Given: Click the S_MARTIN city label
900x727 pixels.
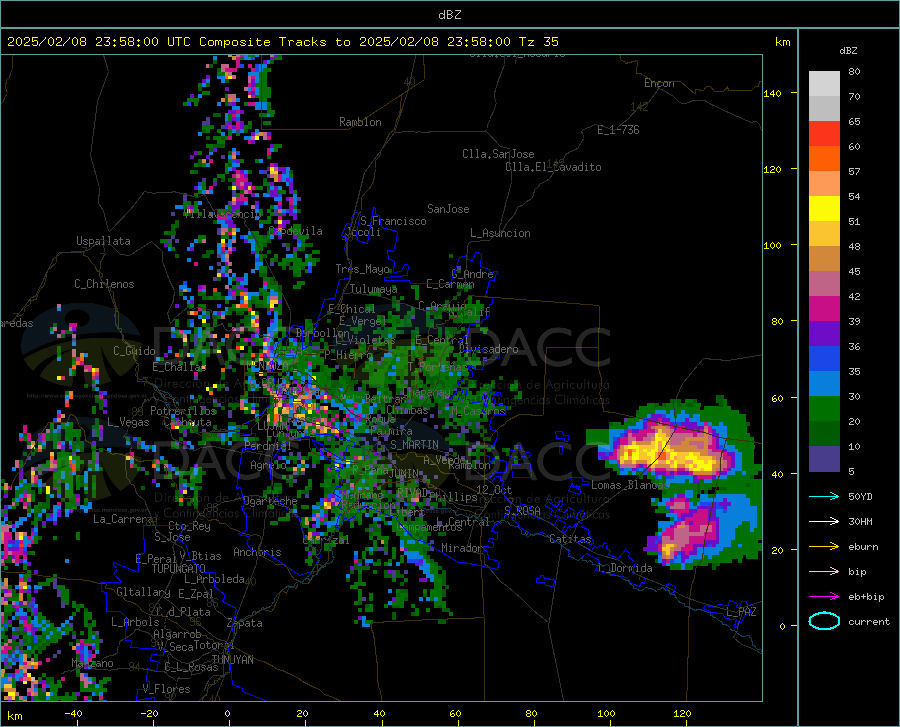Looking at the screenshot, I should pyautogui.click(x=414, y=445).
